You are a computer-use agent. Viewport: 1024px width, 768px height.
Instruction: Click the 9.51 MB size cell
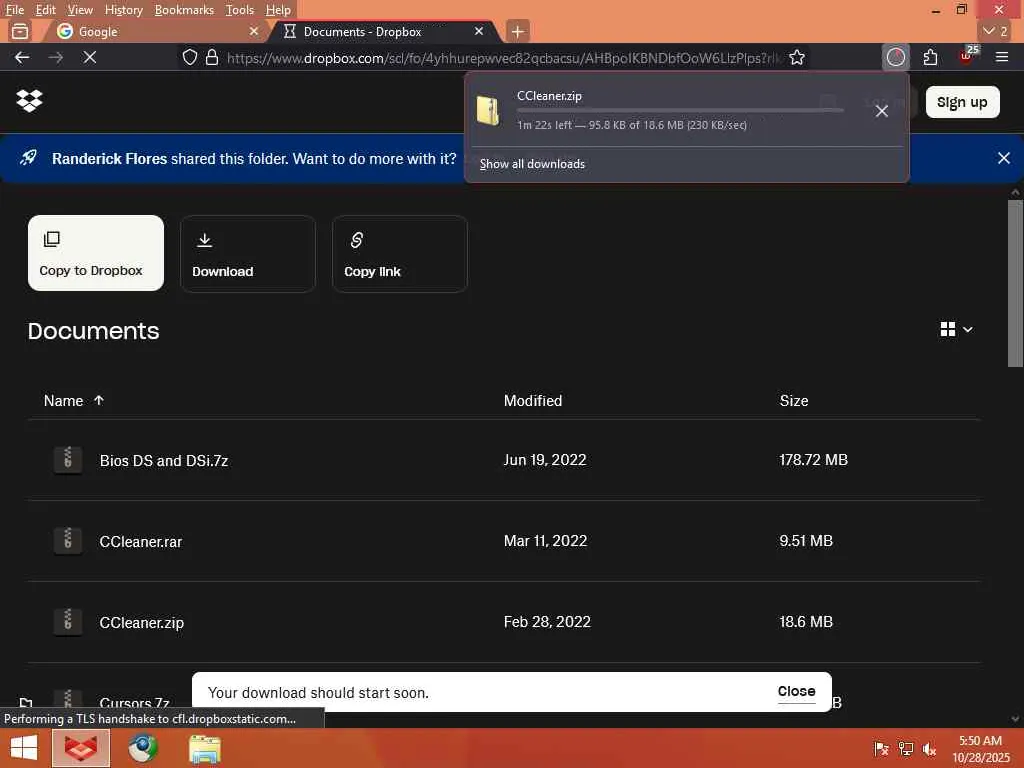806,541
